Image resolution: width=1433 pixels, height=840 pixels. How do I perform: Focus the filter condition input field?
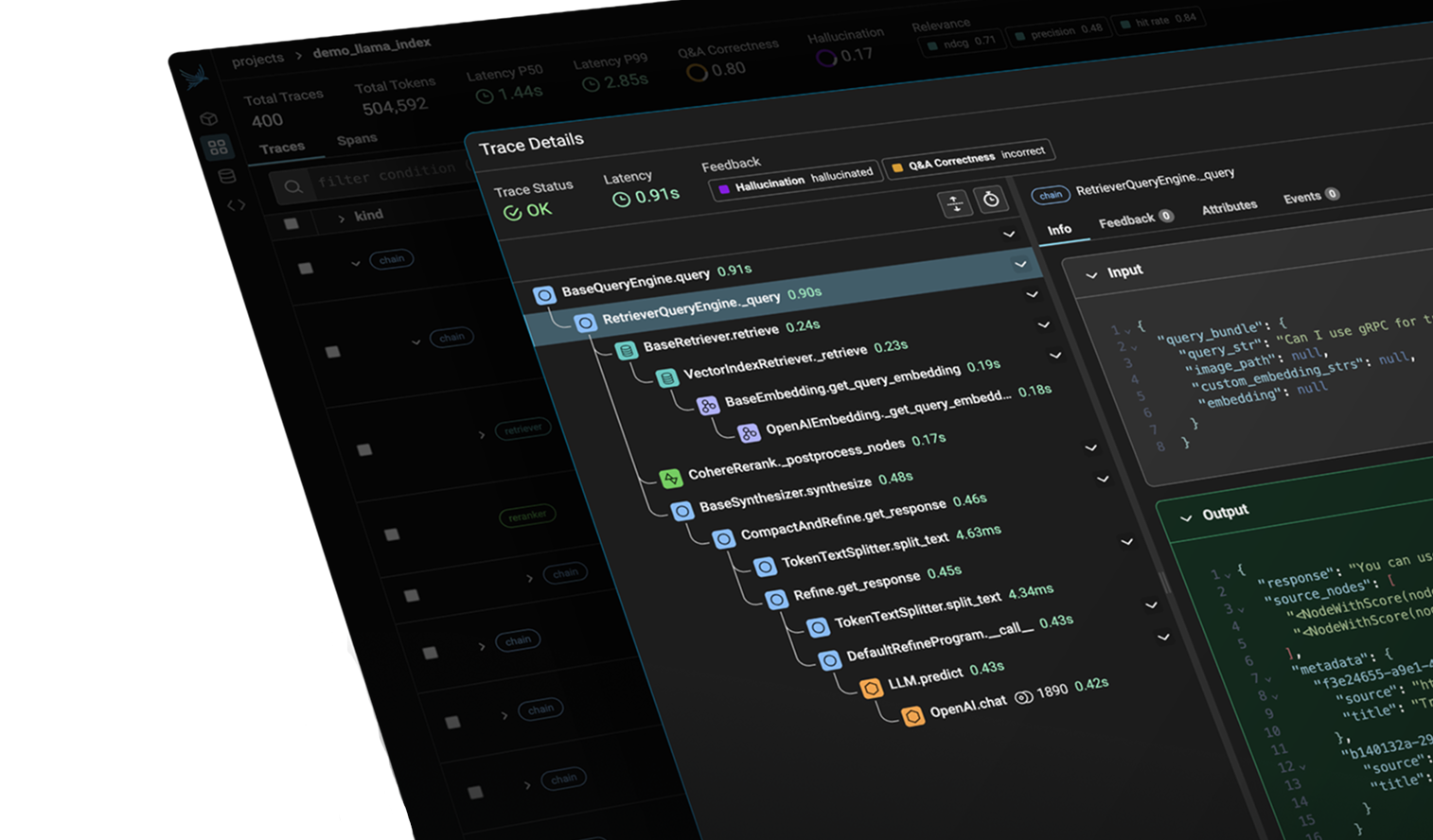[388, 176]
